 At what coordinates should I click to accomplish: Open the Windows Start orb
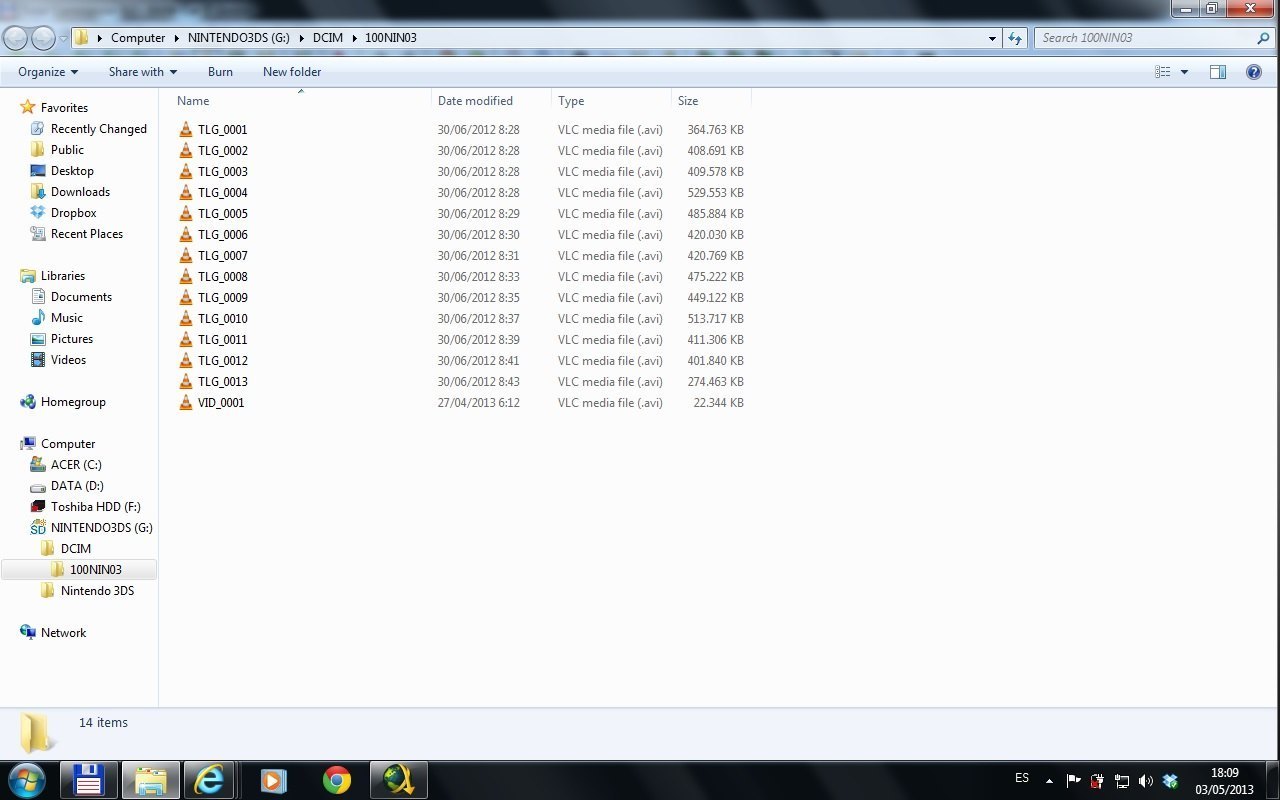tap(27, 780)
